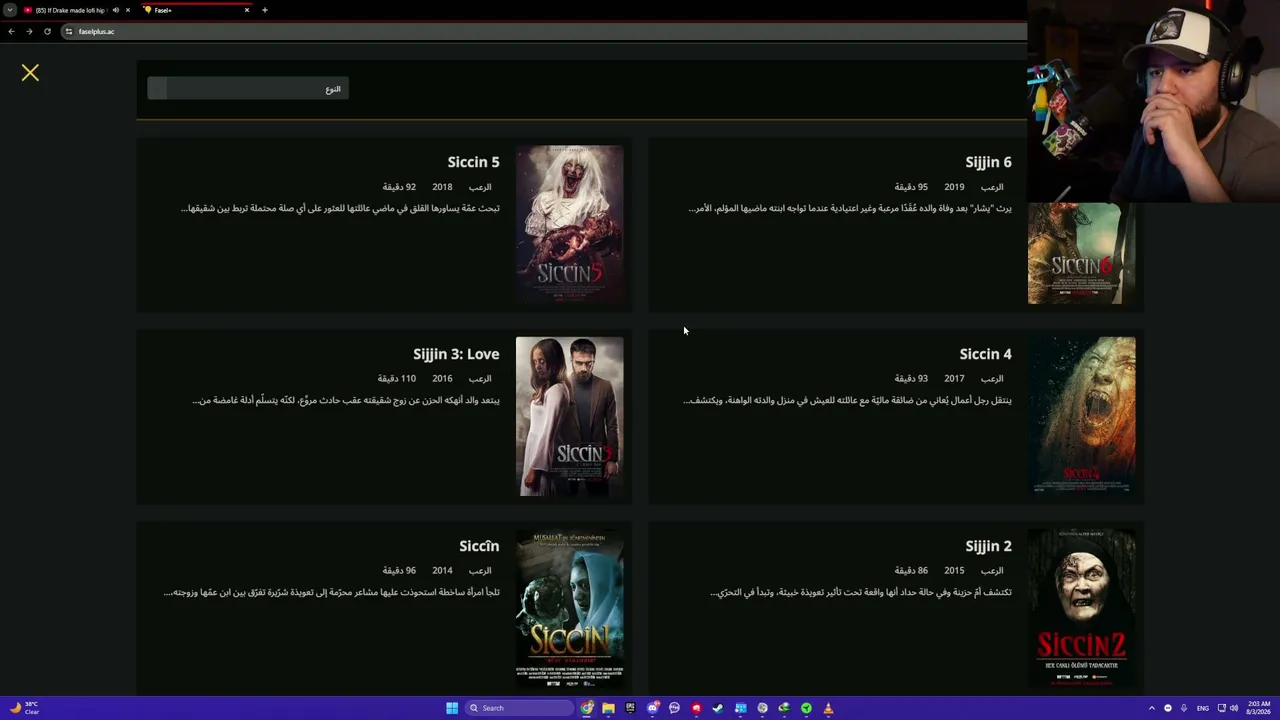Click the year 2018 on Siccin 5
The image size is (1280, 720).
click(442, 187)
